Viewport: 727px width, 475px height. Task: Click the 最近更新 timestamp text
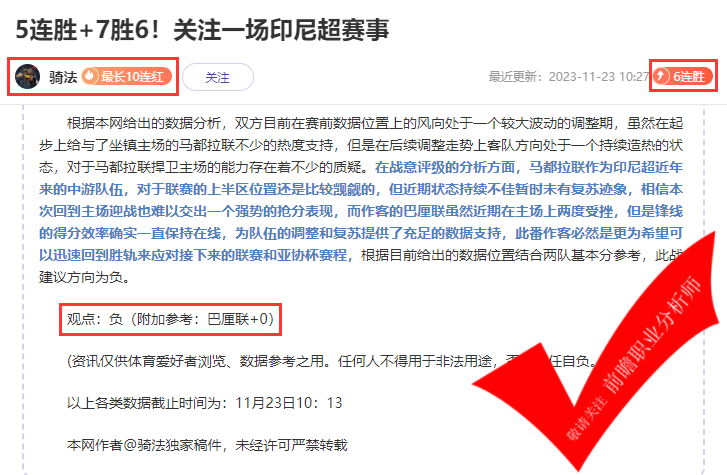[569, 77]
